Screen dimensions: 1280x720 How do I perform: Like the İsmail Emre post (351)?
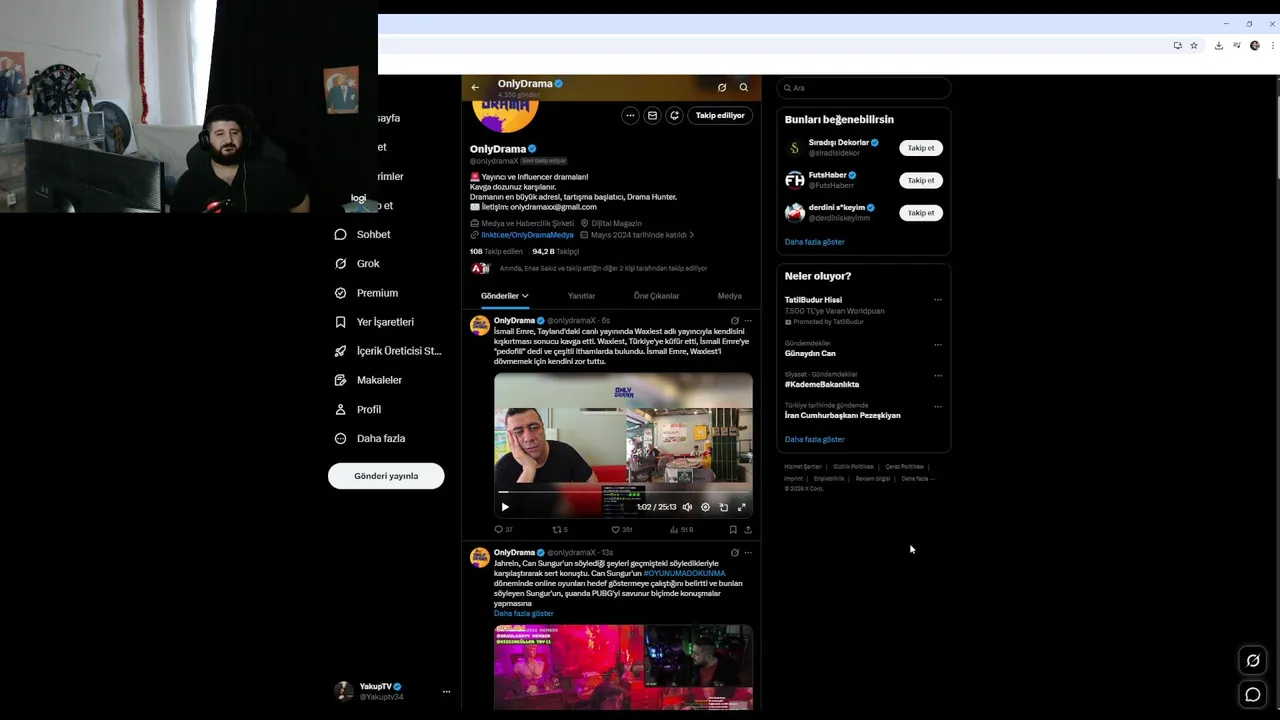click(x=622, y=530)
